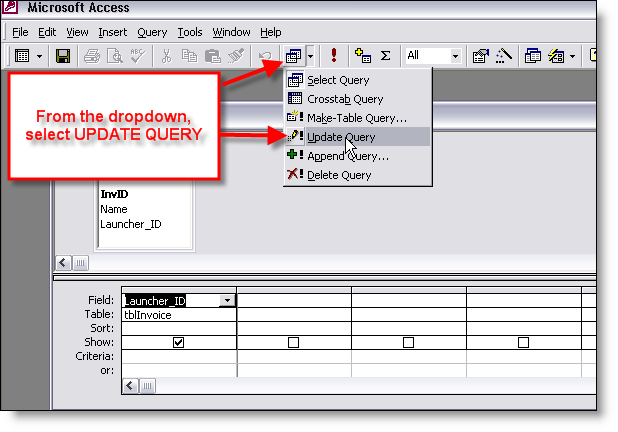The height and width of the screenshot is (432, 618).
Task: Run the Spelling check icon
Action: click(x=138, y=56)
